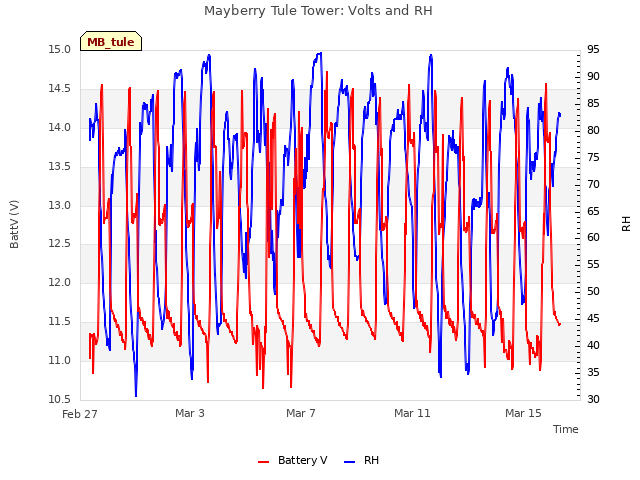Image resolution: width=640 pixels, height=480 pixels.
Task: Click the 14.5 voltage axis label
Action: (60, 89)
